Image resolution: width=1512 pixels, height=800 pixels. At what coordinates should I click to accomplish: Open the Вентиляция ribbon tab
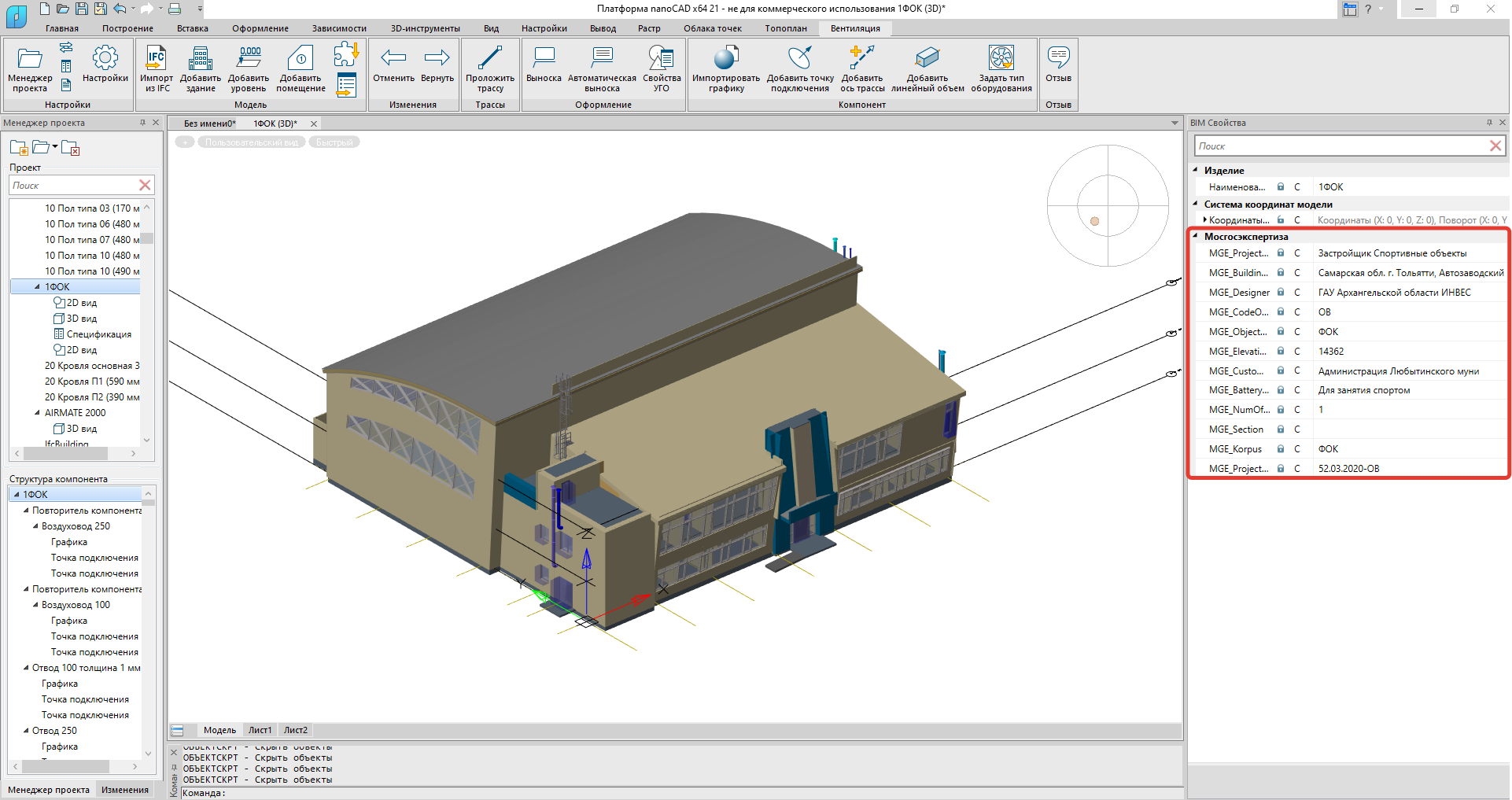[x=855, y=28]
